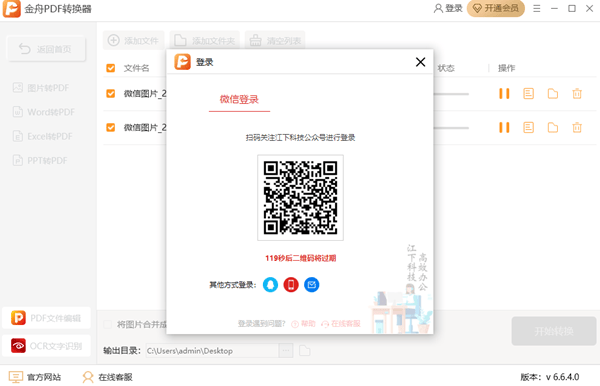Open folder icon in first file row
600x386 pixels.
553,94
